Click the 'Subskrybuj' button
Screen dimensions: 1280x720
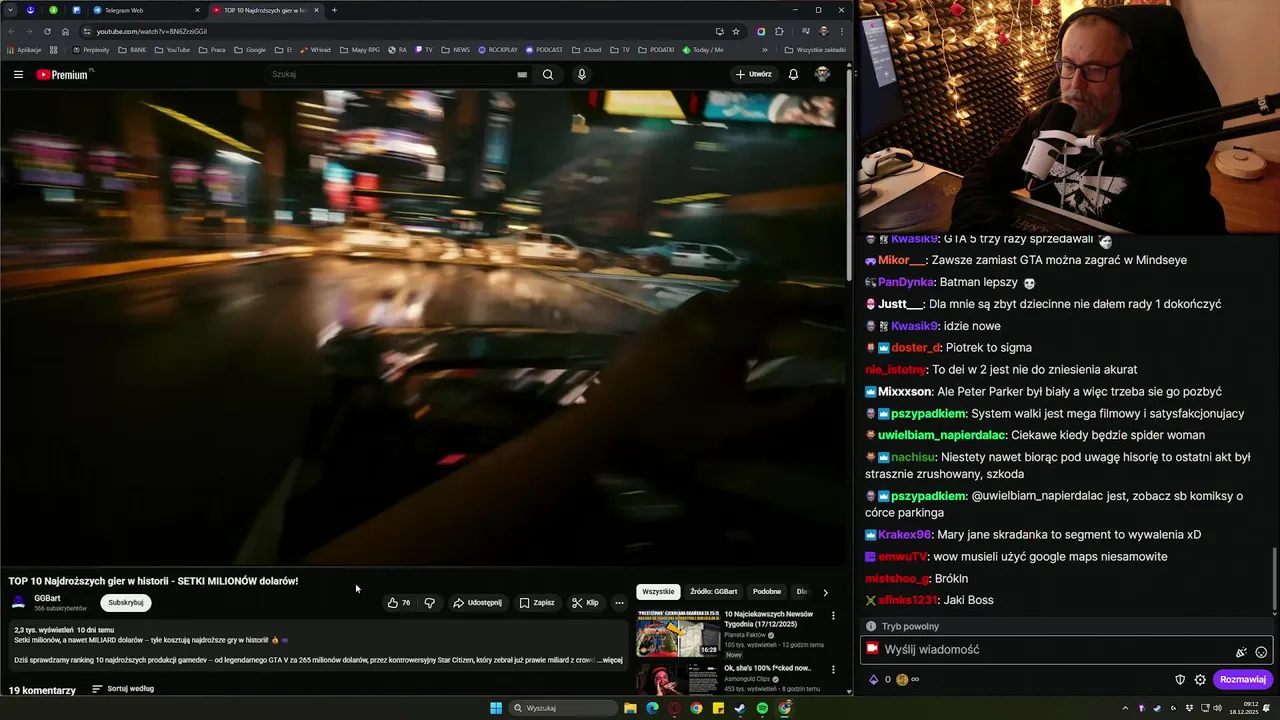coord(126,603)
